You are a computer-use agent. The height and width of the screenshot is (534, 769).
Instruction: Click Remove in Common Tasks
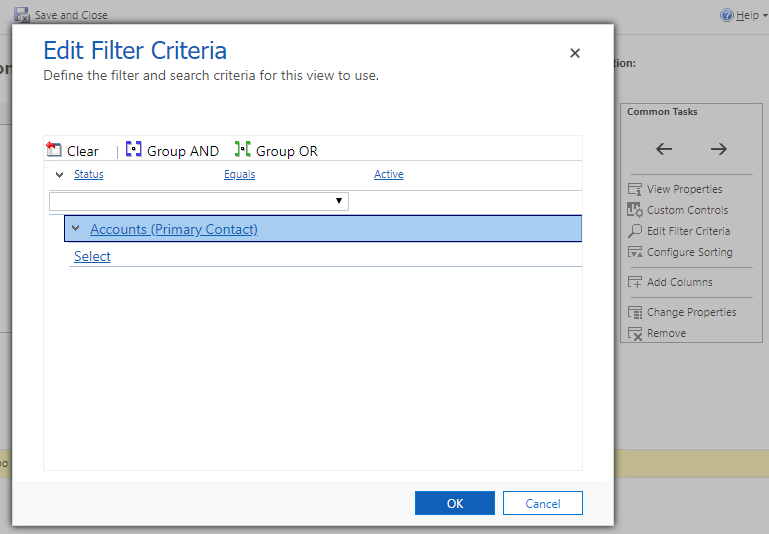[x=666, y=333]
